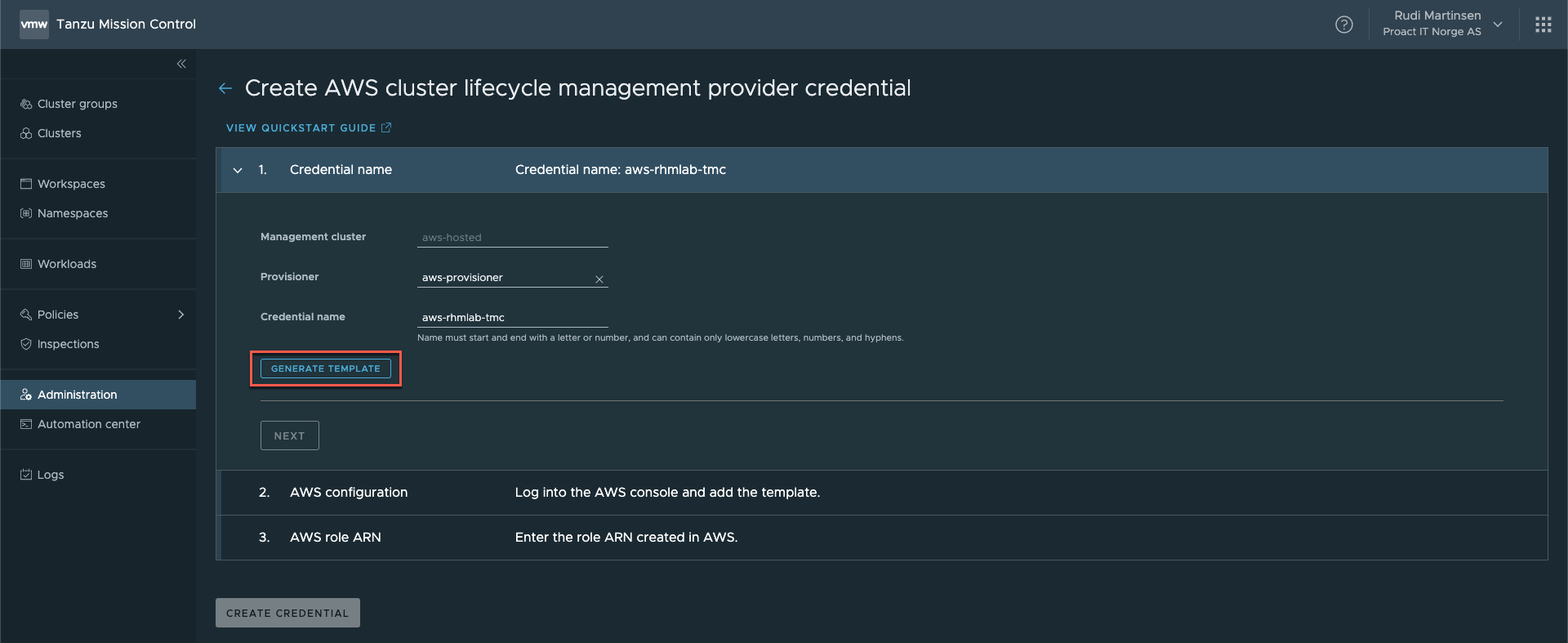The height and width of the screenshot is (643, 1568).
Task: Click the Administration icon in sidebar
Action: pyautogui.click(x=26, y=395)
